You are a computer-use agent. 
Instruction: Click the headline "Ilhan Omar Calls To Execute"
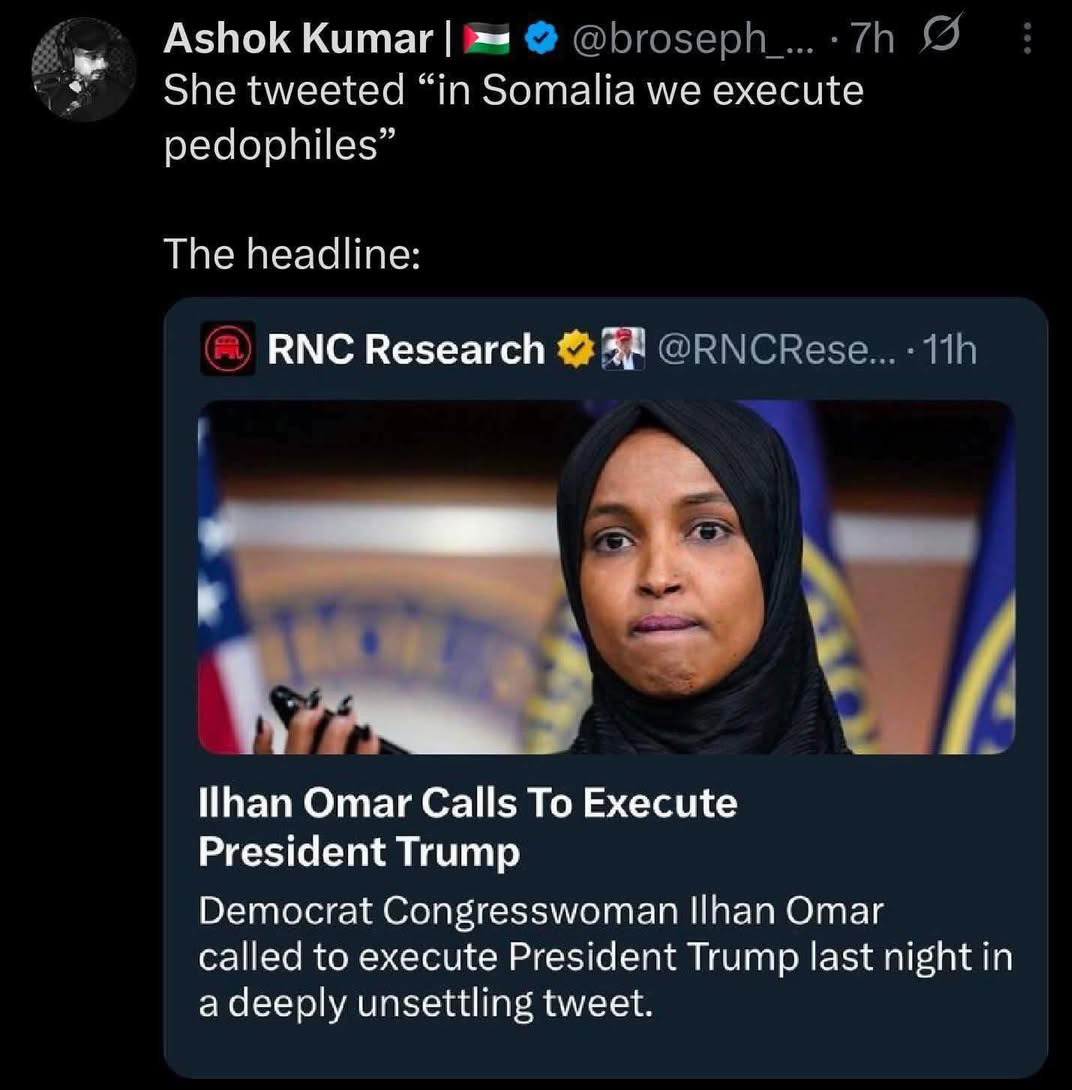click(467, 803)
